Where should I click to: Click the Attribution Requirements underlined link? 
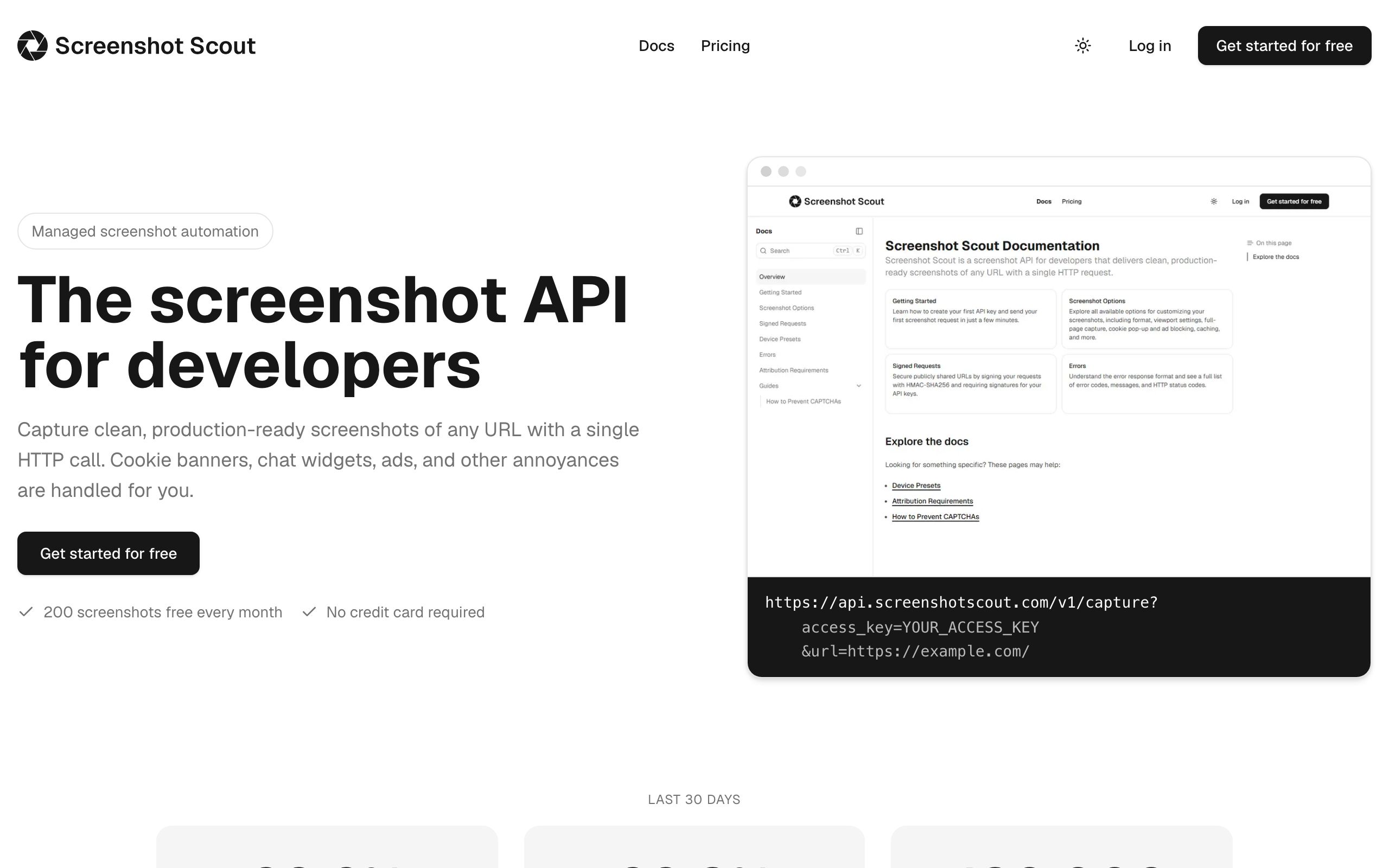pyautogui.click(x=932, y=501)
